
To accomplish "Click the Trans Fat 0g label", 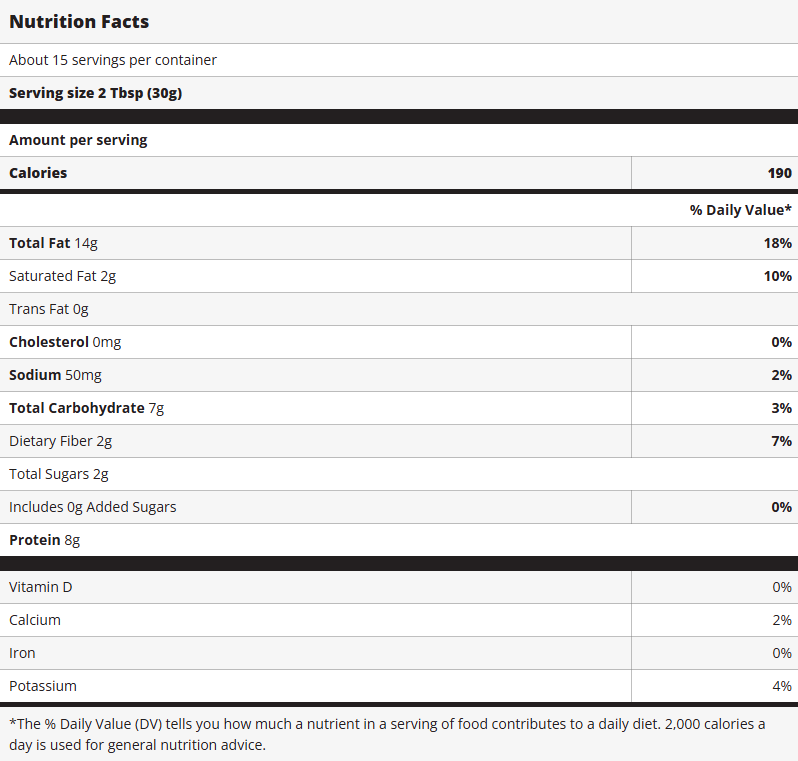I will coord(49,309).
